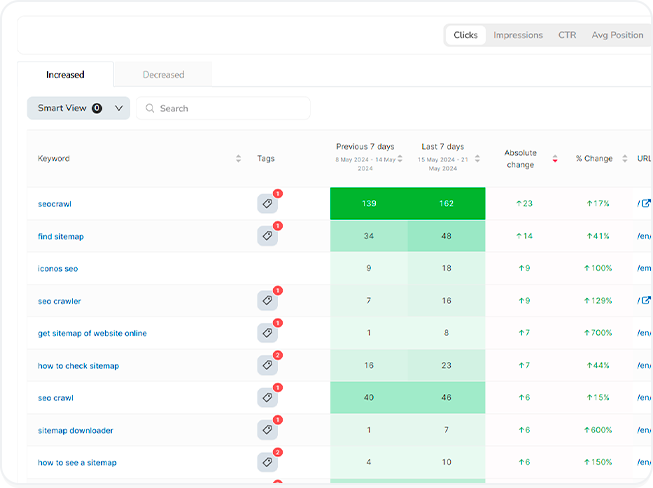
Task: Open the 'get sitemap of website online' keyword
Action: 92,333
